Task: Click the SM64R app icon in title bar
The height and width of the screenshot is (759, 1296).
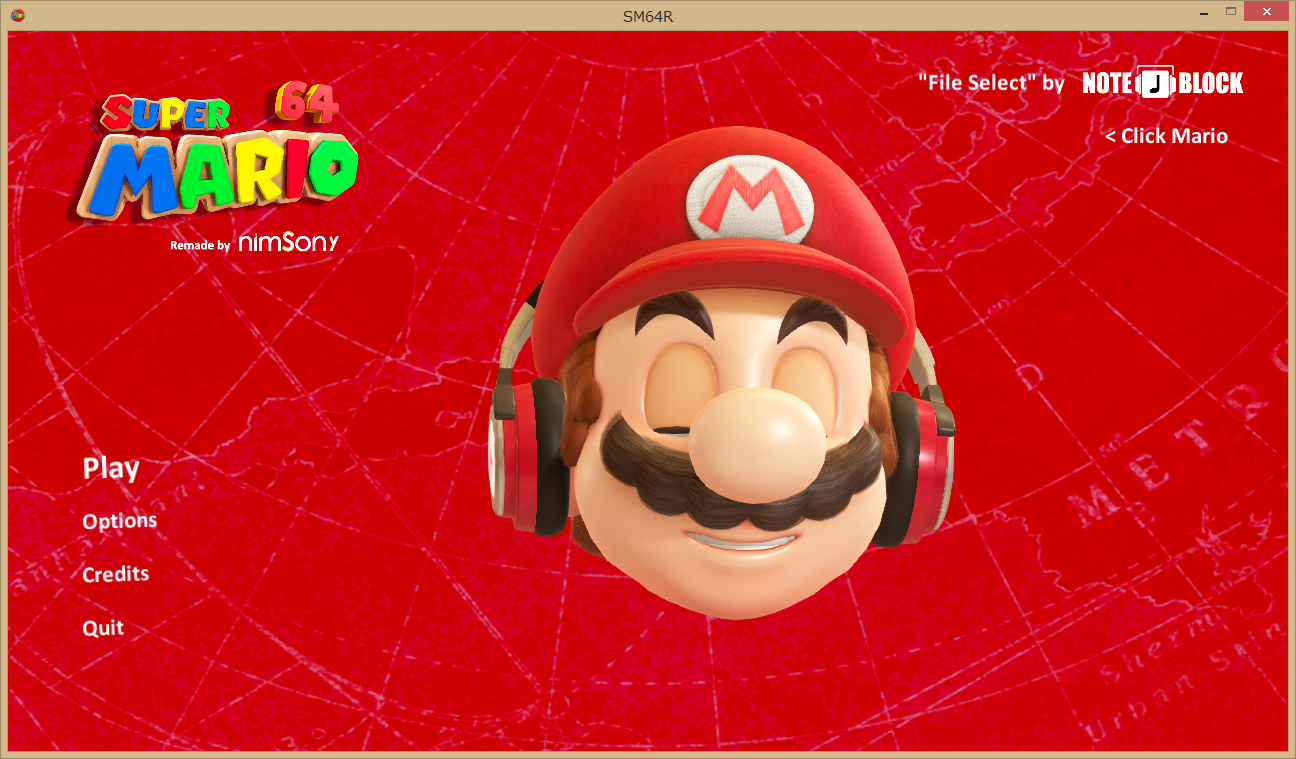Action: 17,15
